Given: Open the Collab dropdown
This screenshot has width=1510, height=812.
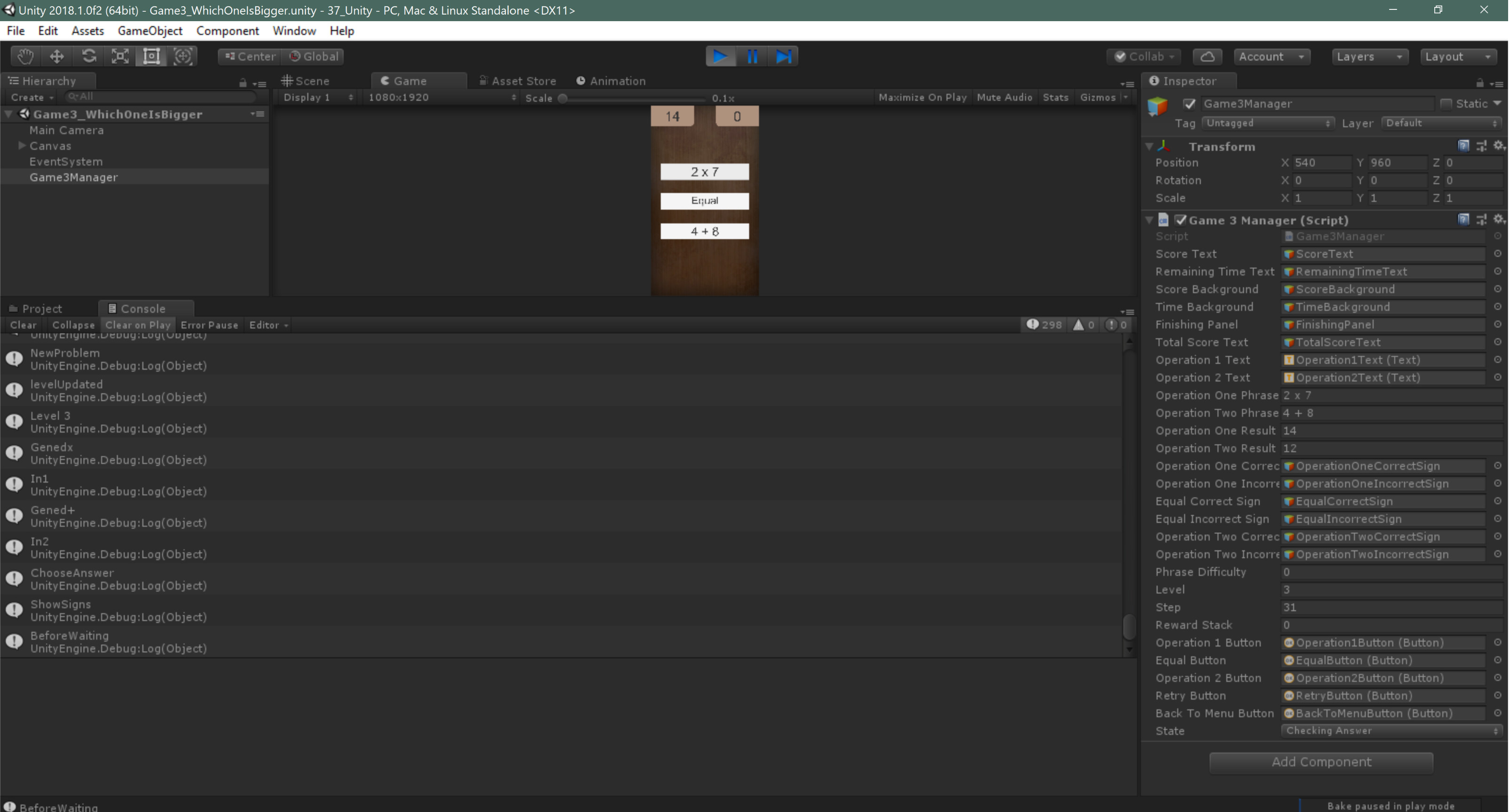Looking at the screenshot, I should [1144, 56].
